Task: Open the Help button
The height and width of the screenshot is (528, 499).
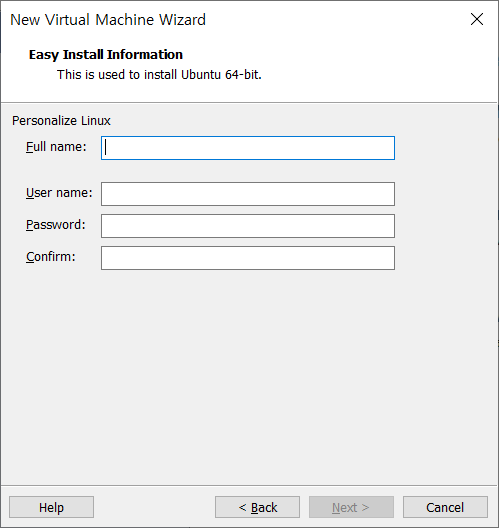Action: (x=51, y=507)
